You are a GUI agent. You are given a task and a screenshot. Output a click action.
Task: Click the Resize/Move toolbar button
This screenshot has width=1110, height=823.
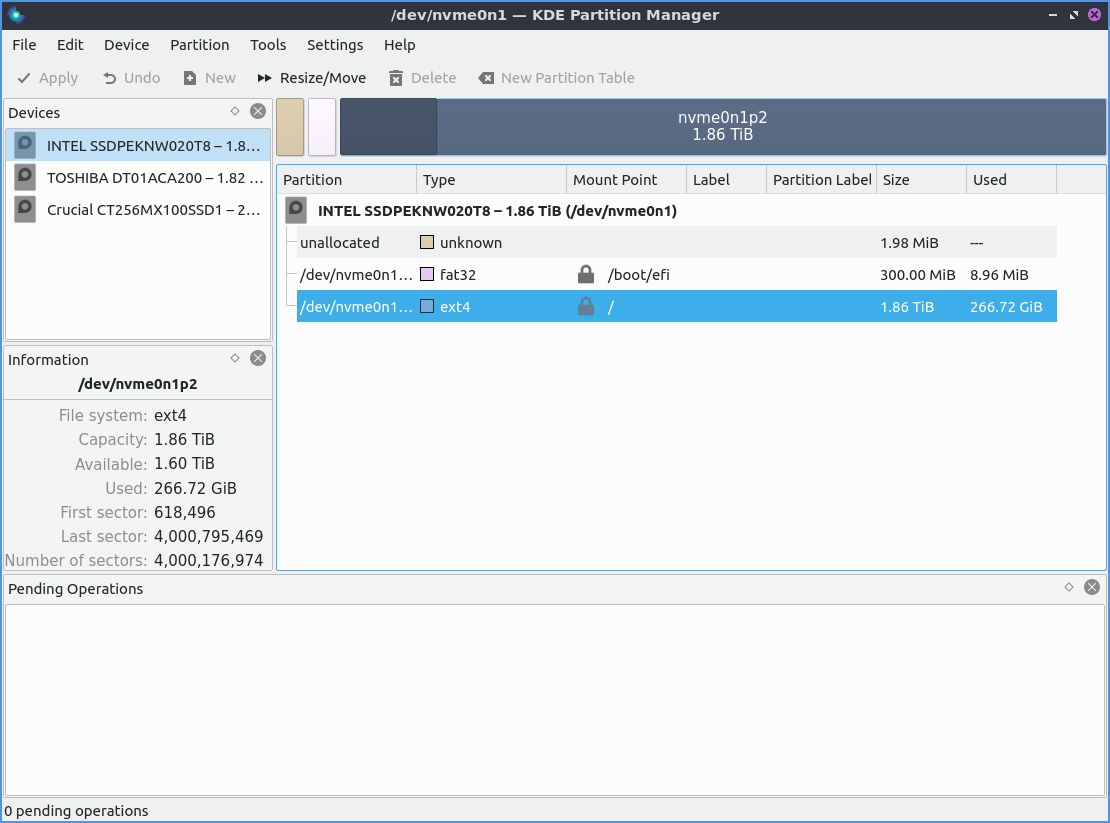click(x=311, y=78)
